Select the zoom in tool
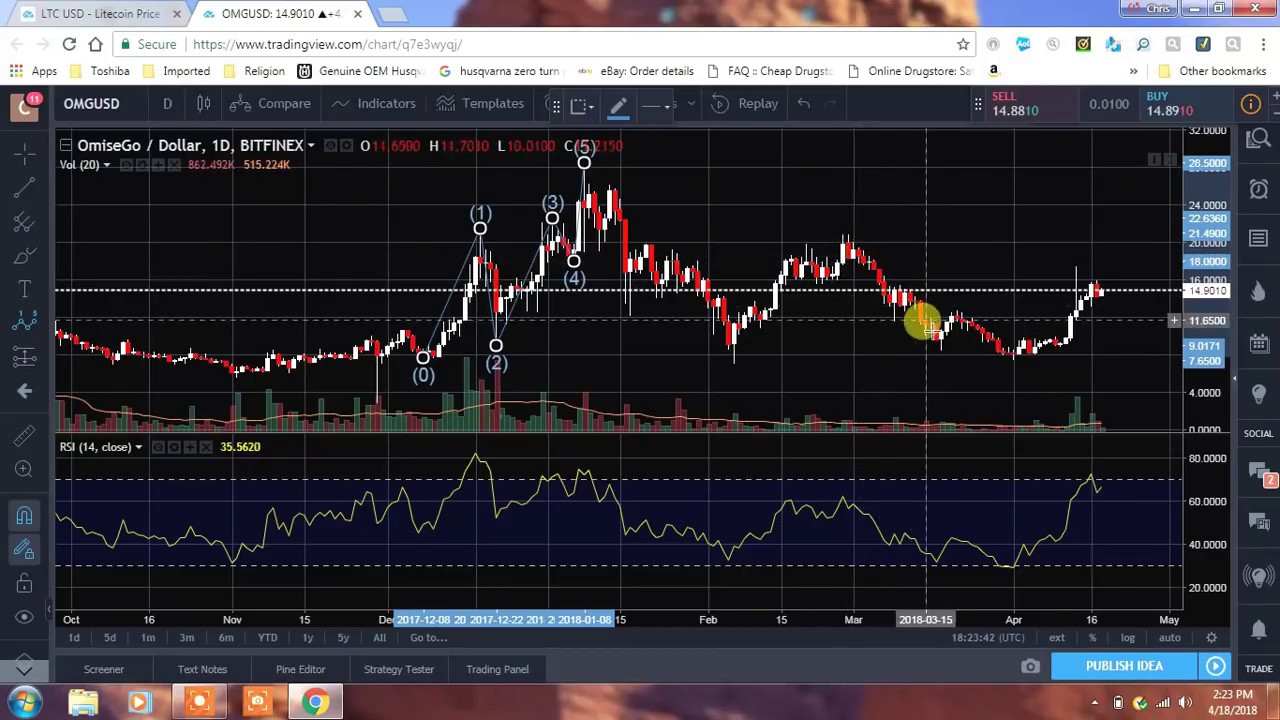Screen dimensions: 1280x720 25,469
